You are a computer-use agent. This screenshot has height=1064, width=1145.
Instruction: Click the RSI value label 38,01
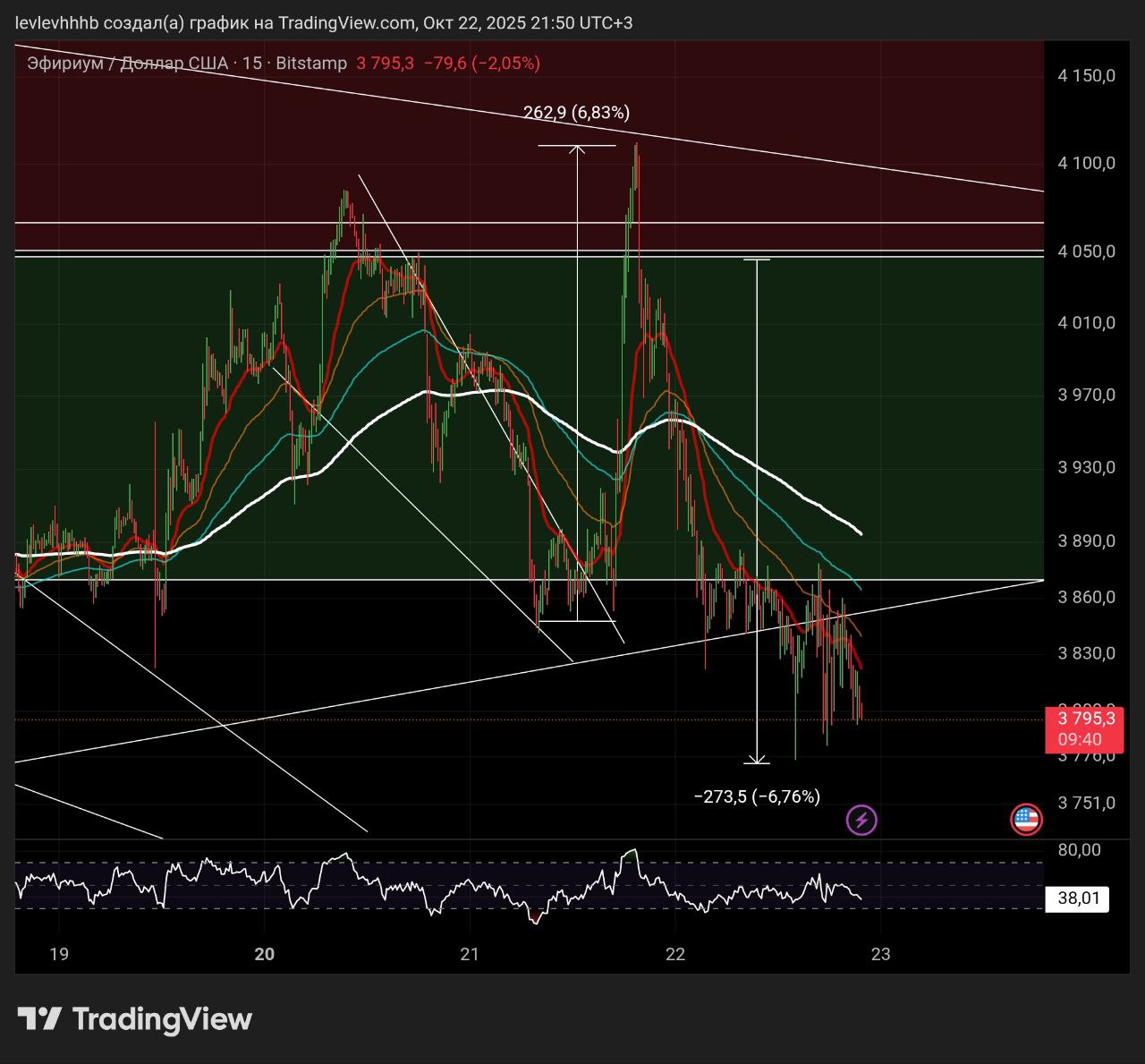coord(1079,898)
